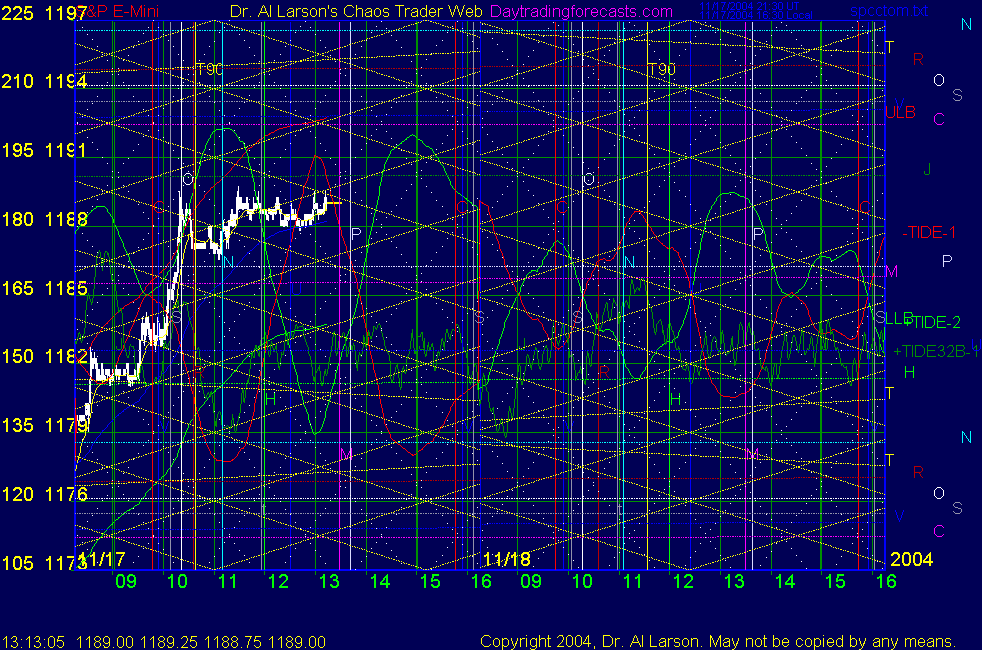Select the "11/17" date label on the chart
982x650 pixels.
[x=102, y=559]
